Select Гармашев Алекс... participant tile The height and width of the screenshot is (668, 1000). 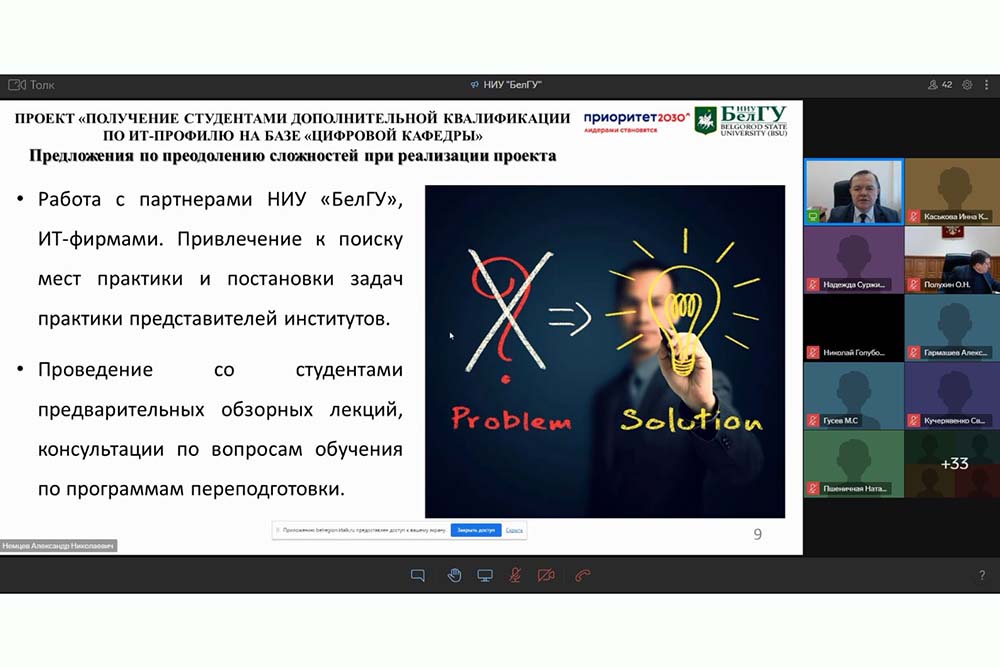tap(952, 328)
